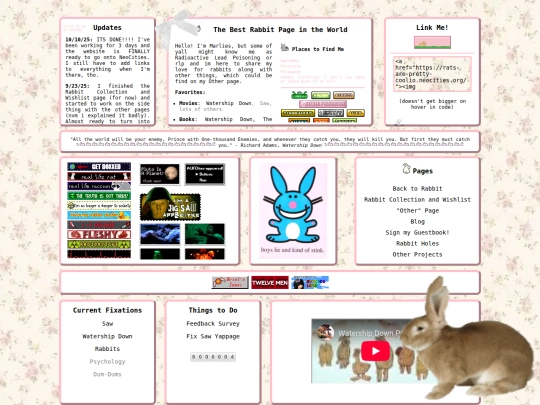Click 'Dum-Dums' under Current Fixations
The width and height of the screenshot is (540, 405).
[107, 374]
